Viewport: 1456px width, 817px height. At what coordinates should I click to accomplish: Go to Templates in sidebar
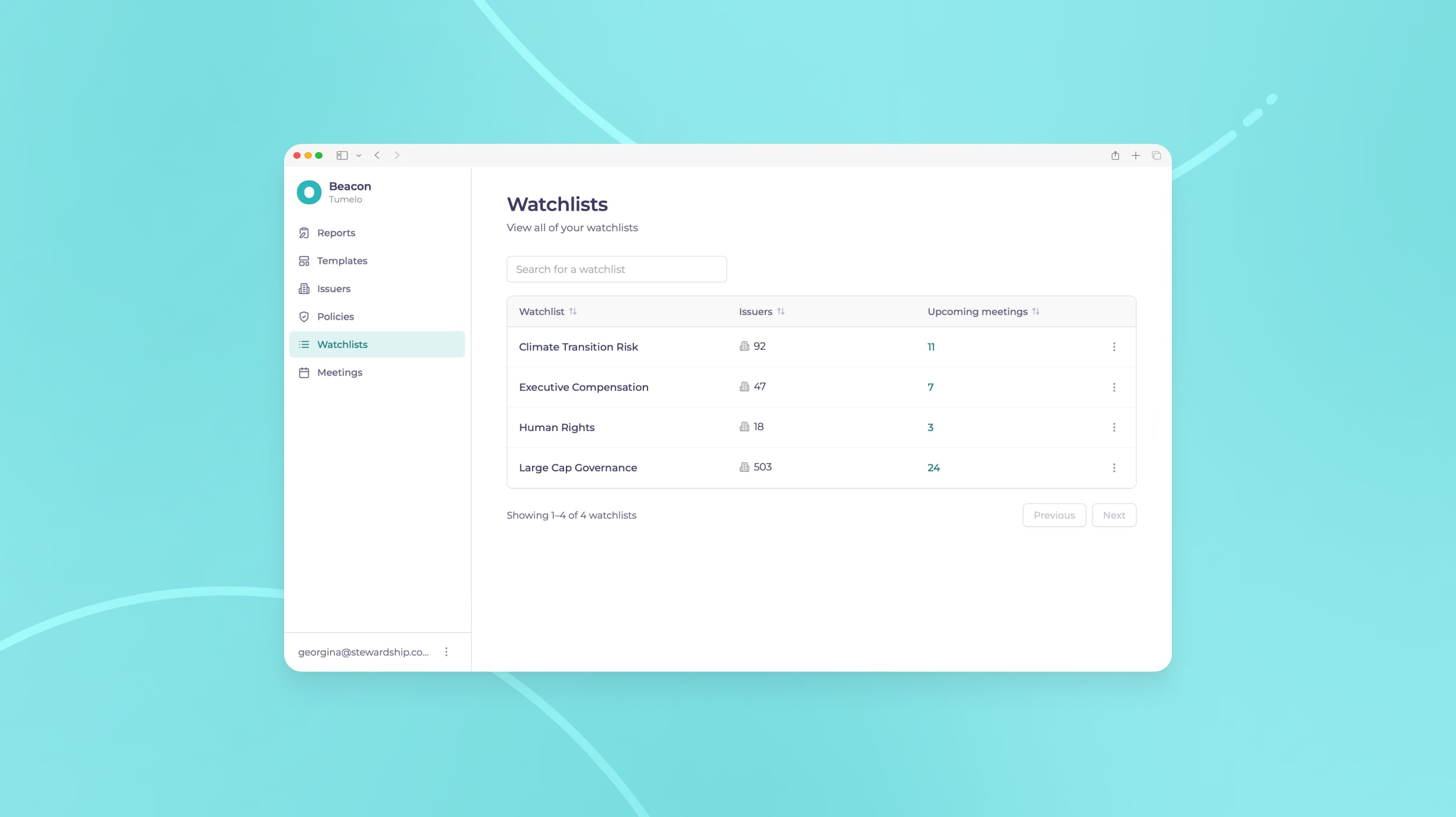click(x=377, y=260)
